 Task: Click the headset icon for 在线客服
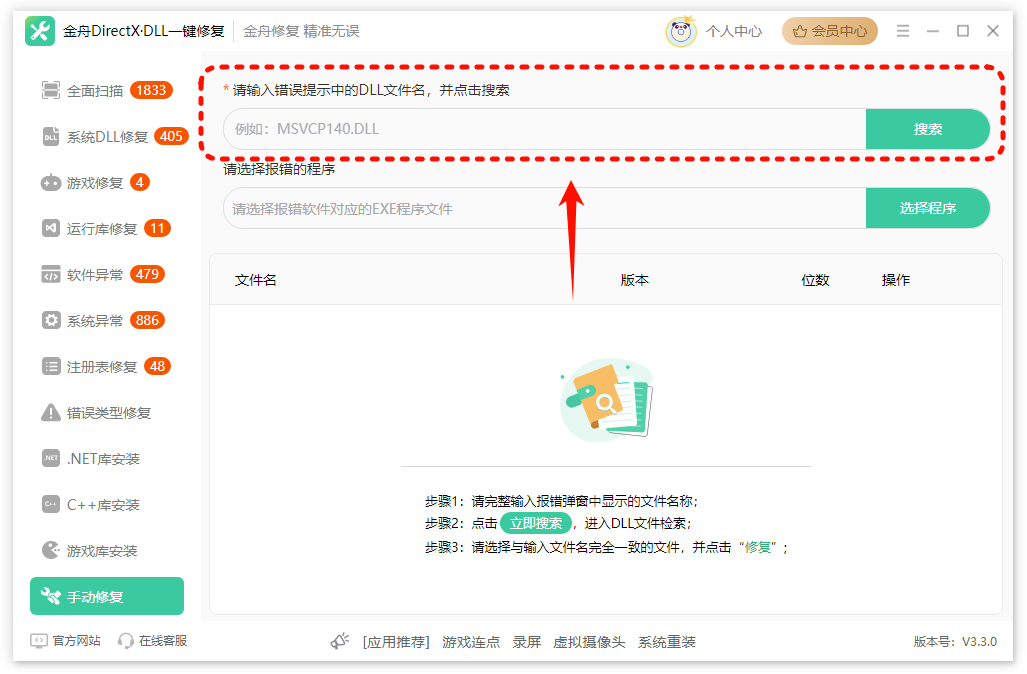[126, 641]
